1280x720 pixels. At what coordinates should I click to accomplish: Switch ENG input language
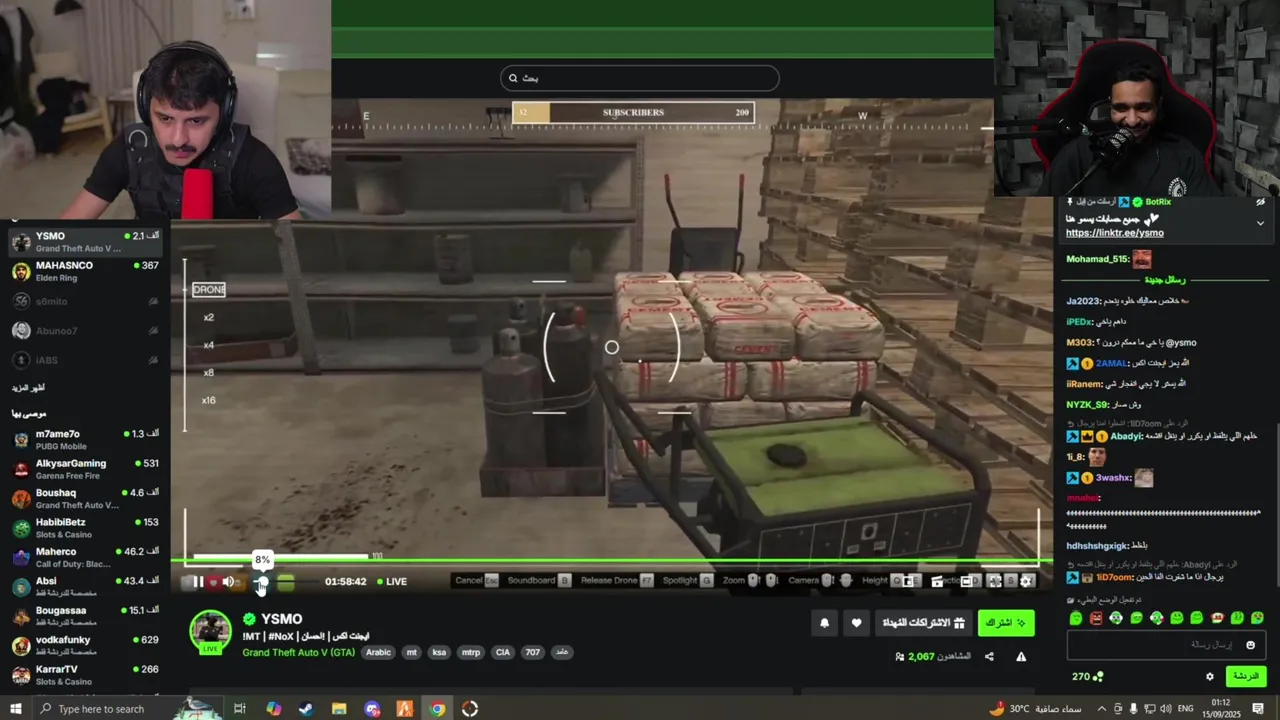tap(1185, 709)
